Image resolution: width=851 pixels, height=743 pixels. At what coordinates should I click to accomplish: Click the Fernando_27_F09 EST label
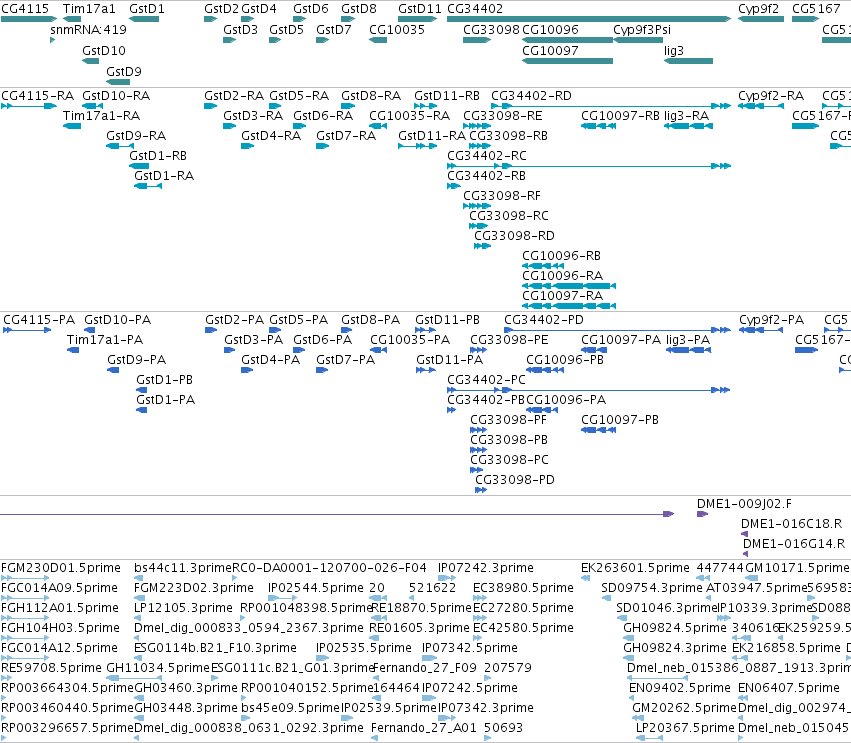[425, 668]
